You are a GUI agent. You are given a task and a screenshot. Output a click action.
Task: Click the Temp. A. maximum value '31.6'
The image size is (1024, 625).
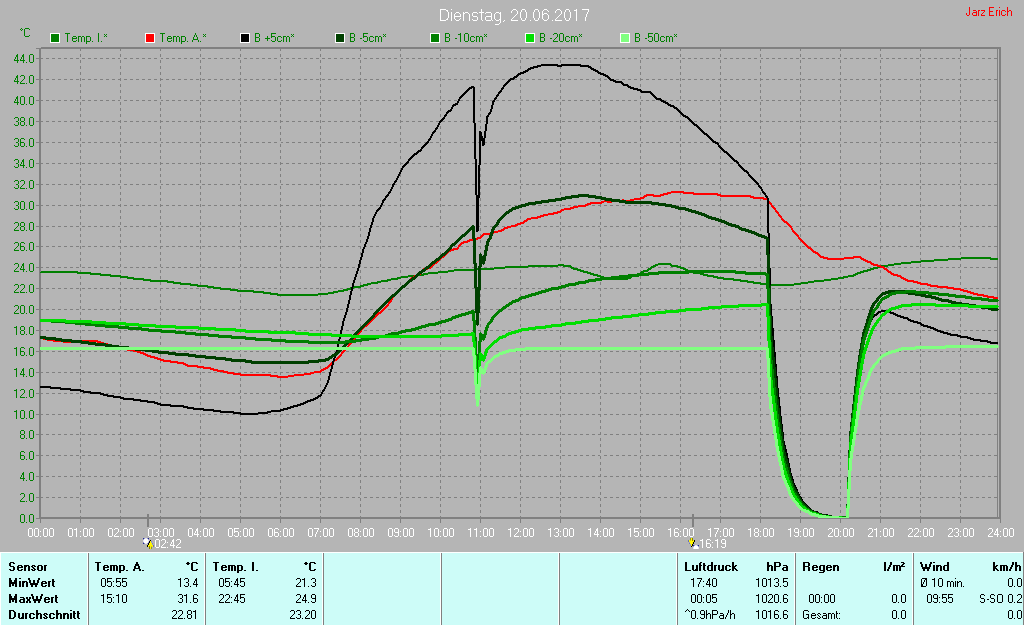click(x=188, y=598)
